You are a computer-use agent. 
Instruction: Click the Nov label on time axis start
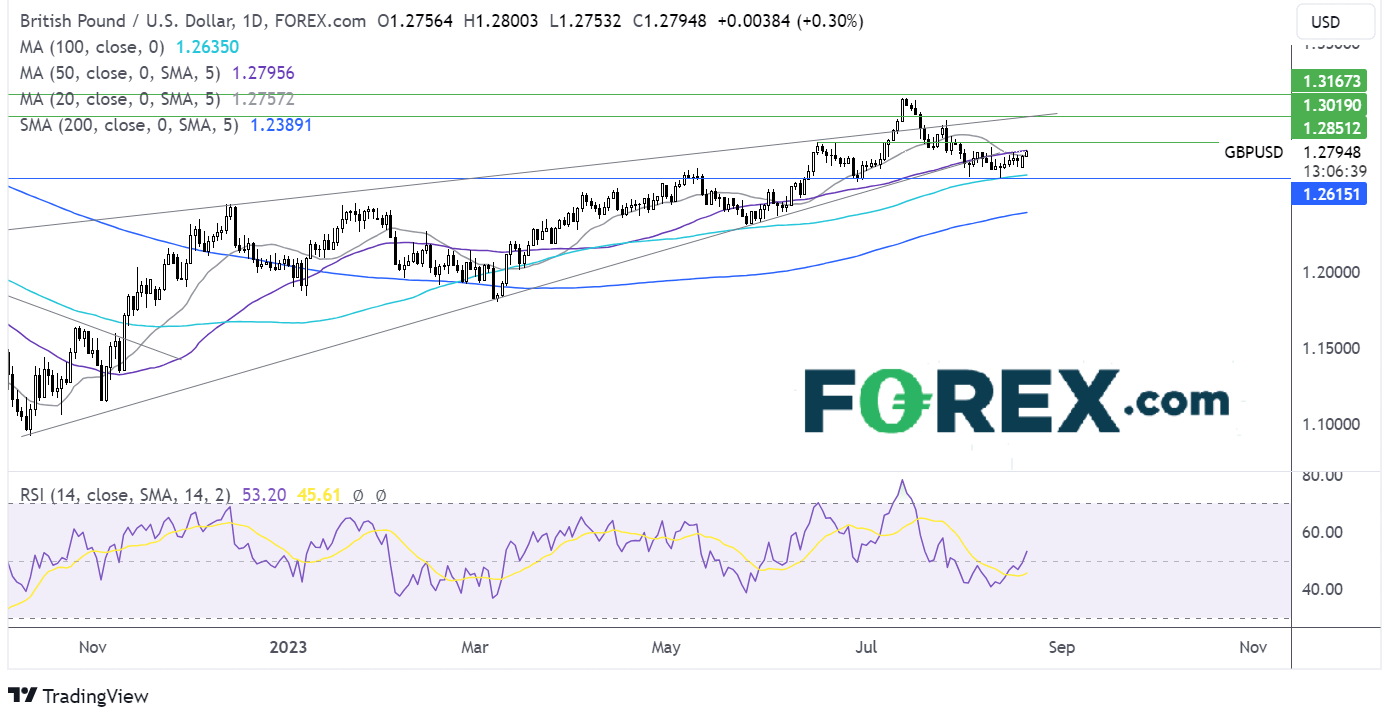(x=92, y=647)
